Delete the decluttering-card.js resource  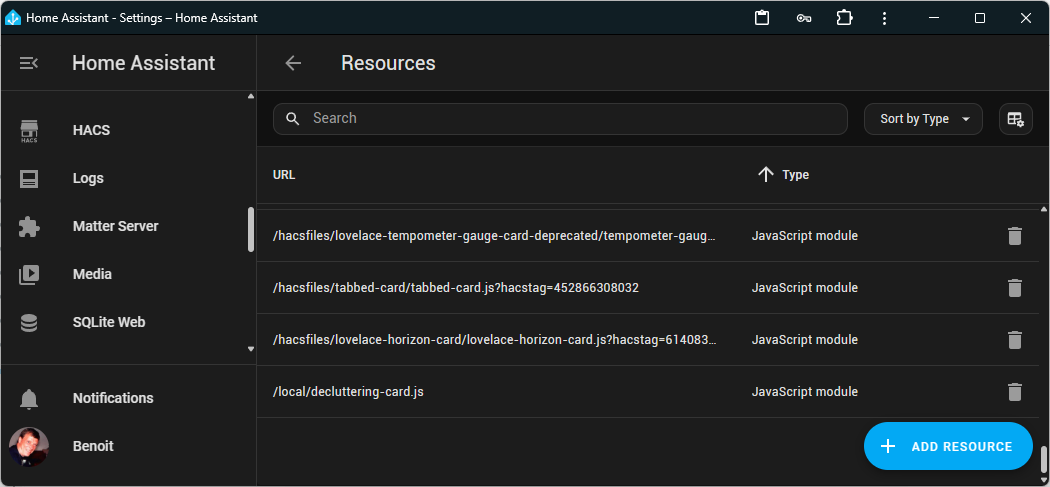coord(1015,391)
